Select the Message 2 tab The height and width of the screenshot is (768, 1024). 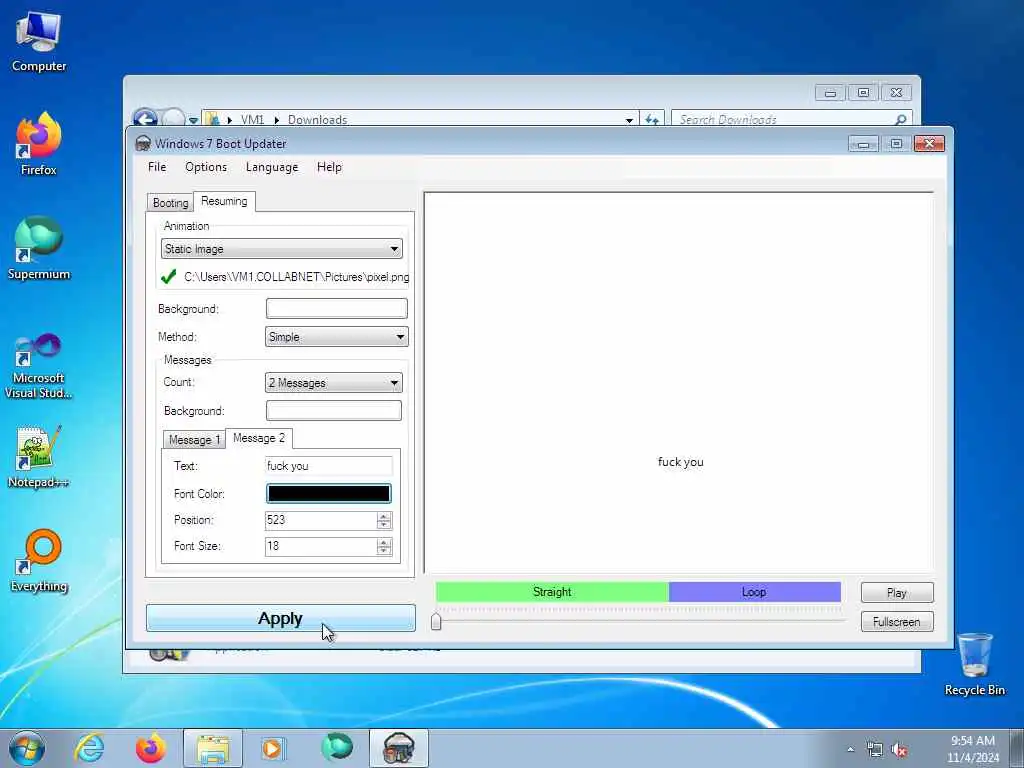pos(259,438)
